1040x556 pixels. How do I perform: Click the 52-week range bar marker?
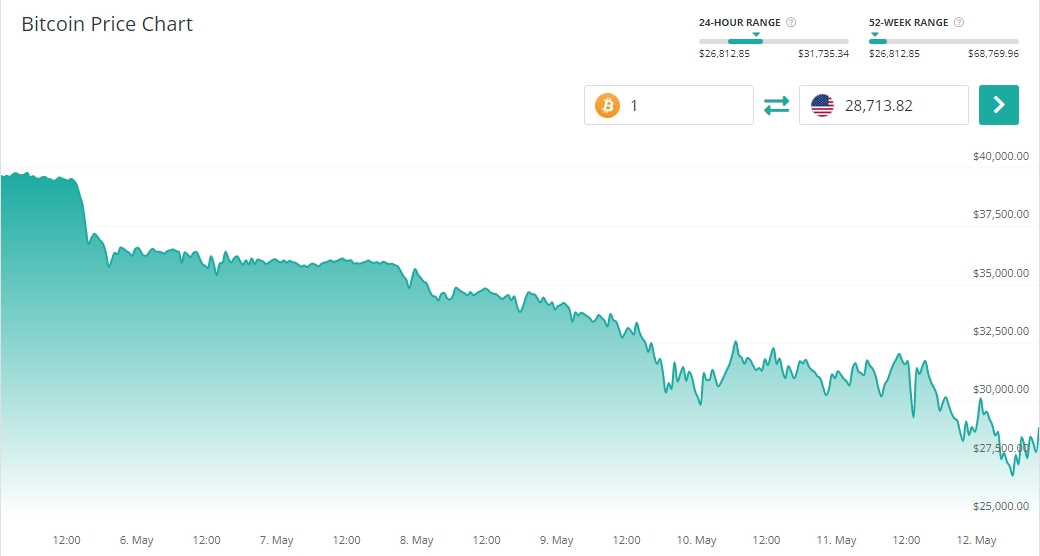tap(875, 35)
